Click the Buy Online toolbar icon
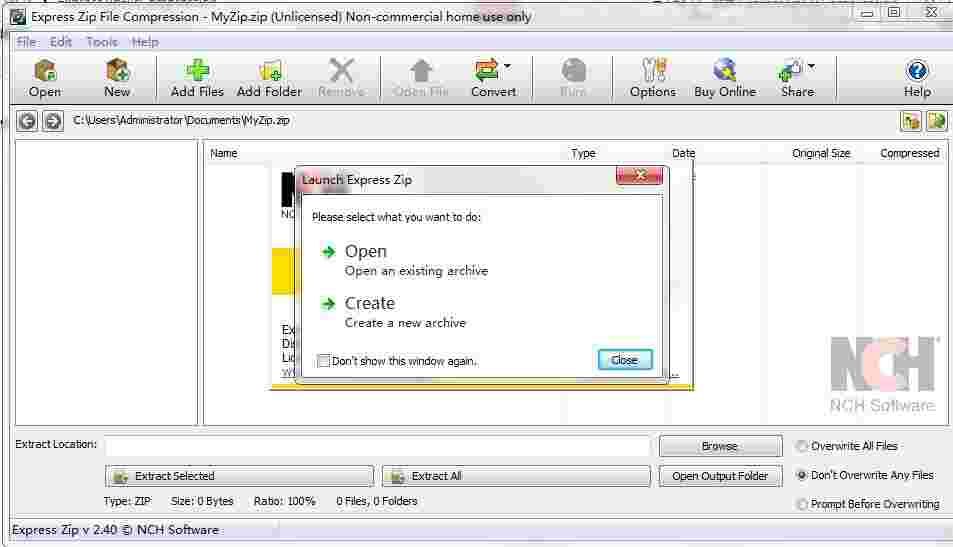The height and width of the screenshot is (547, 953). point(725,71)
